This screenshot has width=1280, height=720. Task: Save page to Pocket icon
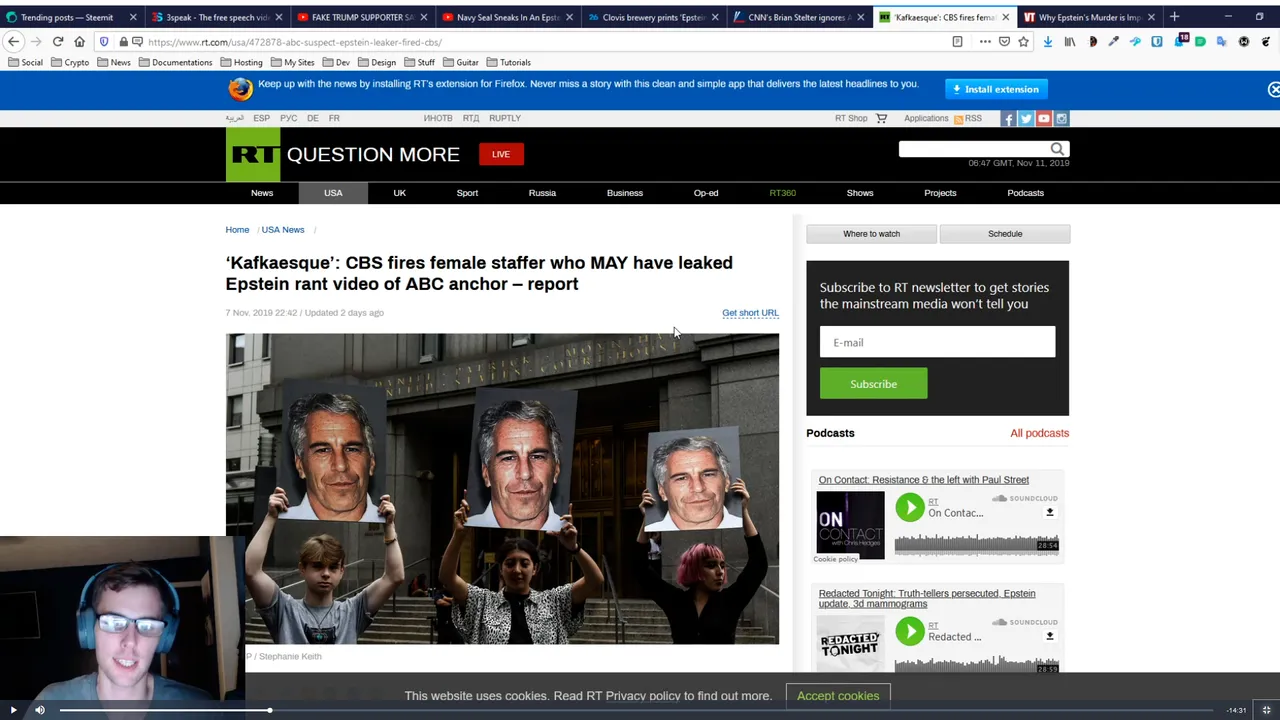pyautogui.click(x=1005, y=42)
